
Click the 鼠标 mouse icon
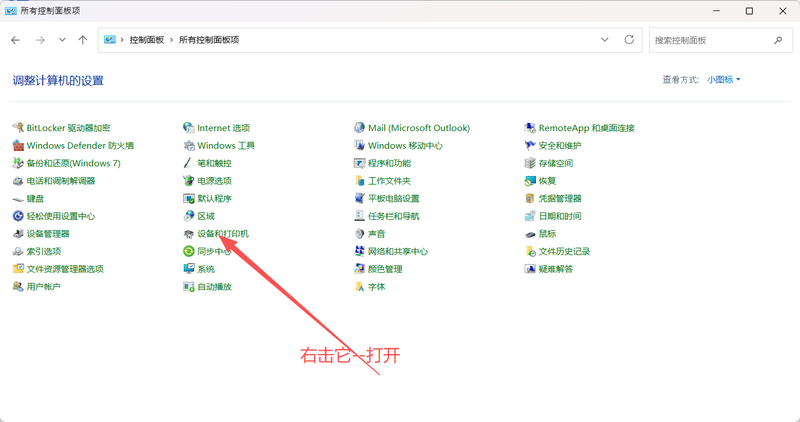click(x=530, y=234)
